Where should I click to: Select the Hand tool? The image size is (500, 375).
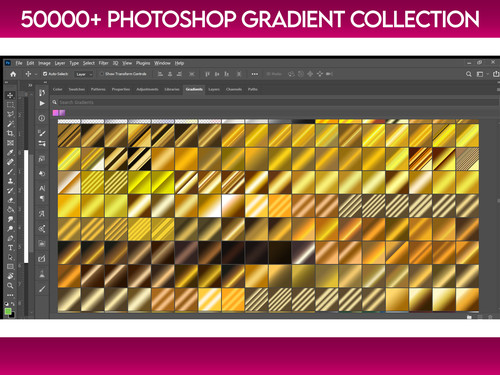(x=10, y=276)
